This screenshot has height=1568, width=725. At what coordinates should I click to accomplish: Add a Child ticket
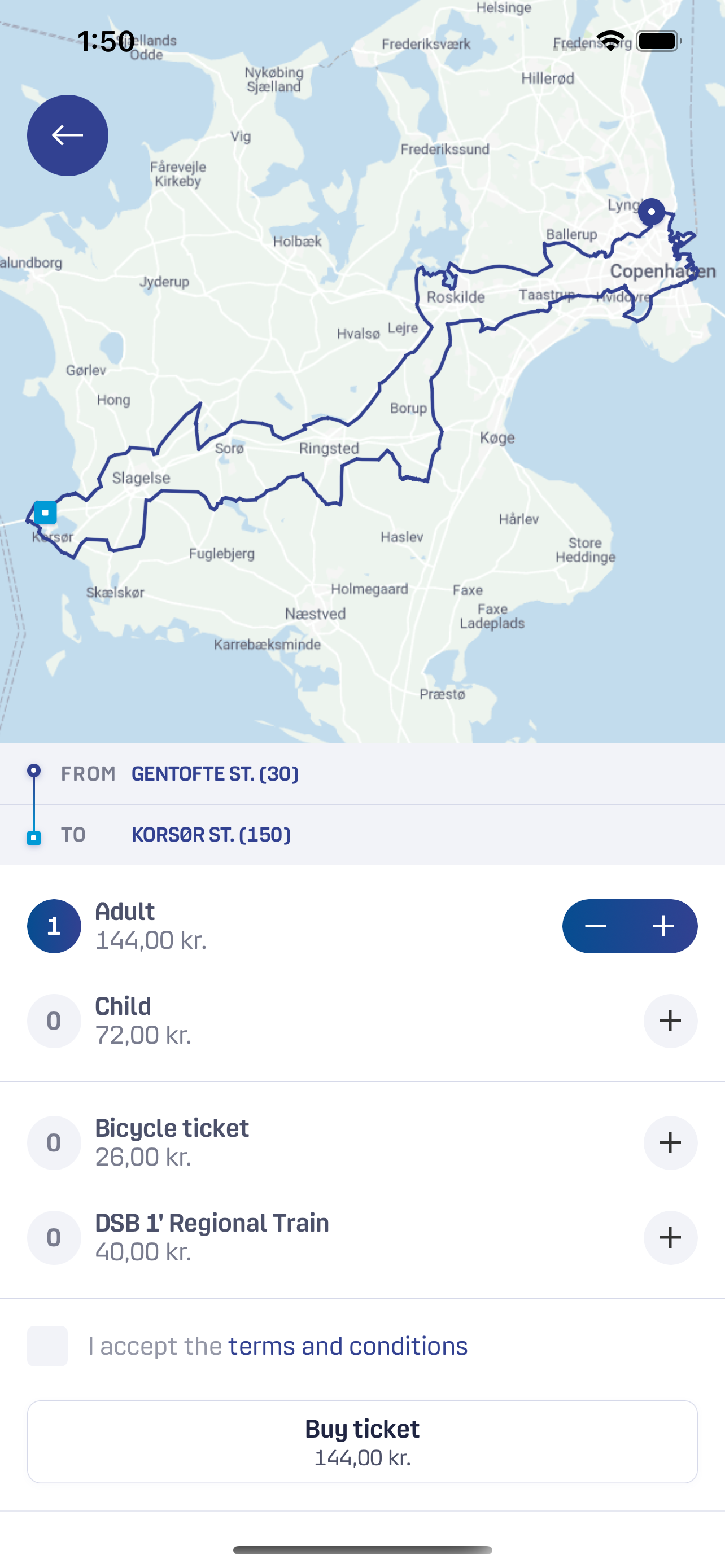coord(670,1021)
